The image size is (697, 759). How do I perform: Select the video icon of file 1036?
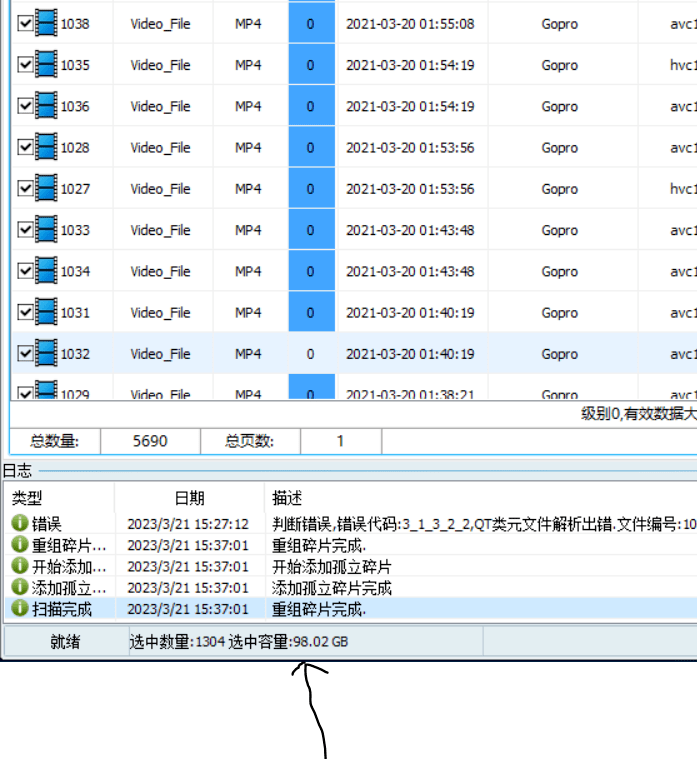46,106
